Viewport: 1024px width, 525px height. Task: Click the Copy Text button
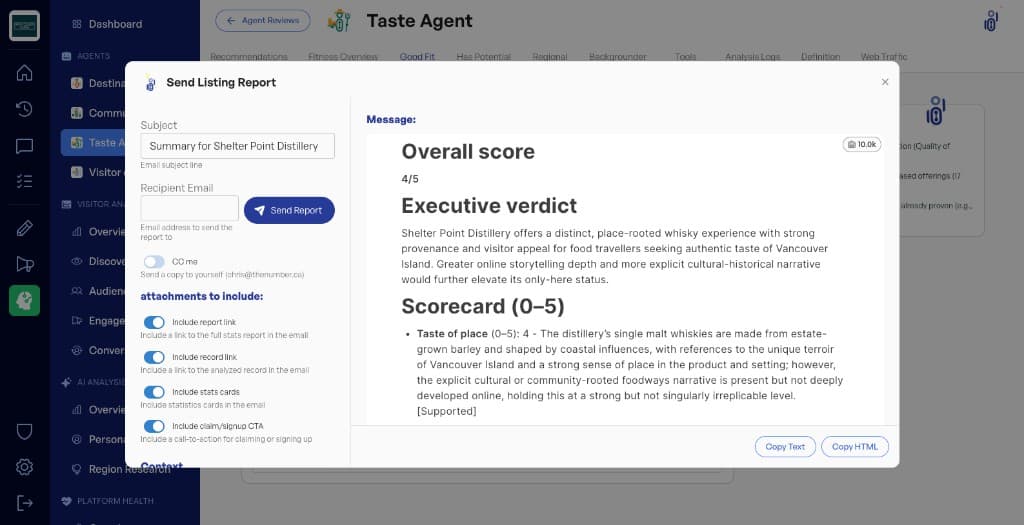pyautogui.click(x=785, y=447)
